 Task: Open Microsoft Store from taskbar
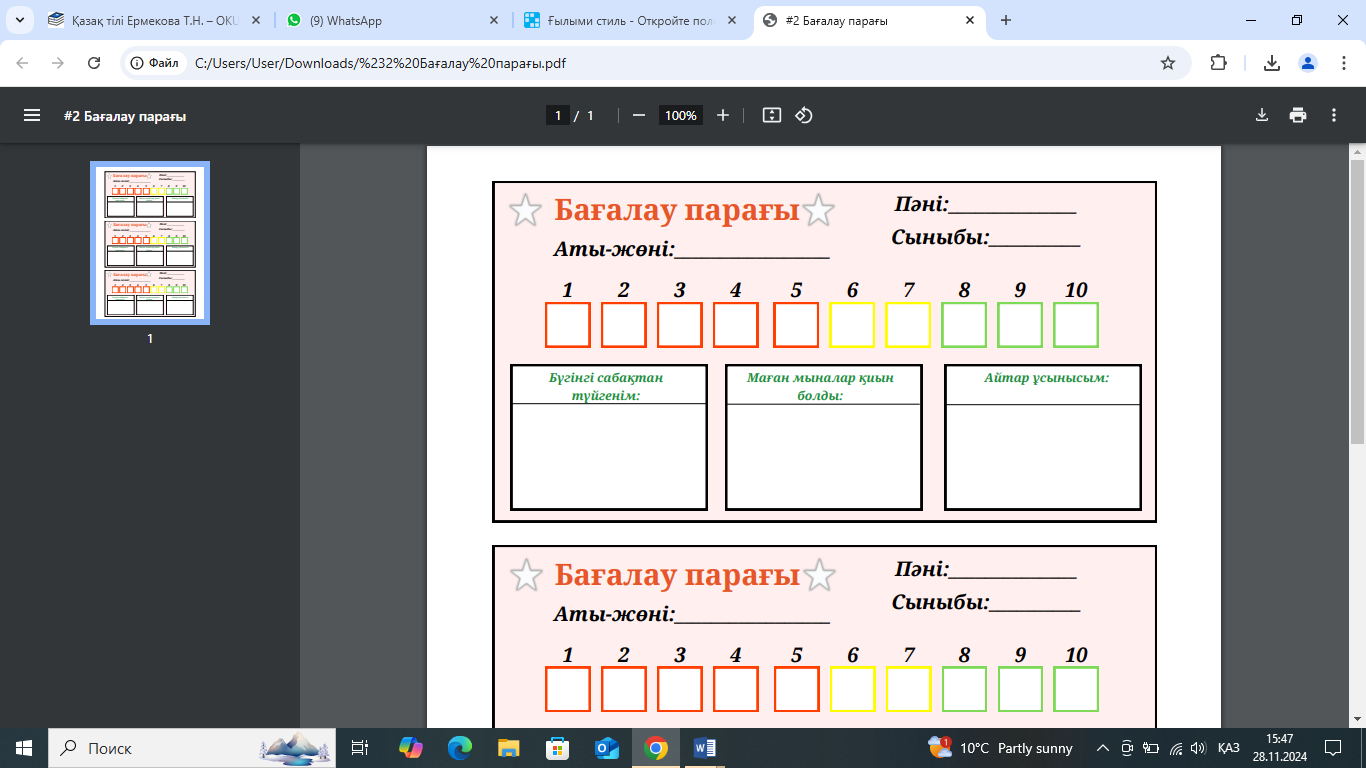click(558, 748)
